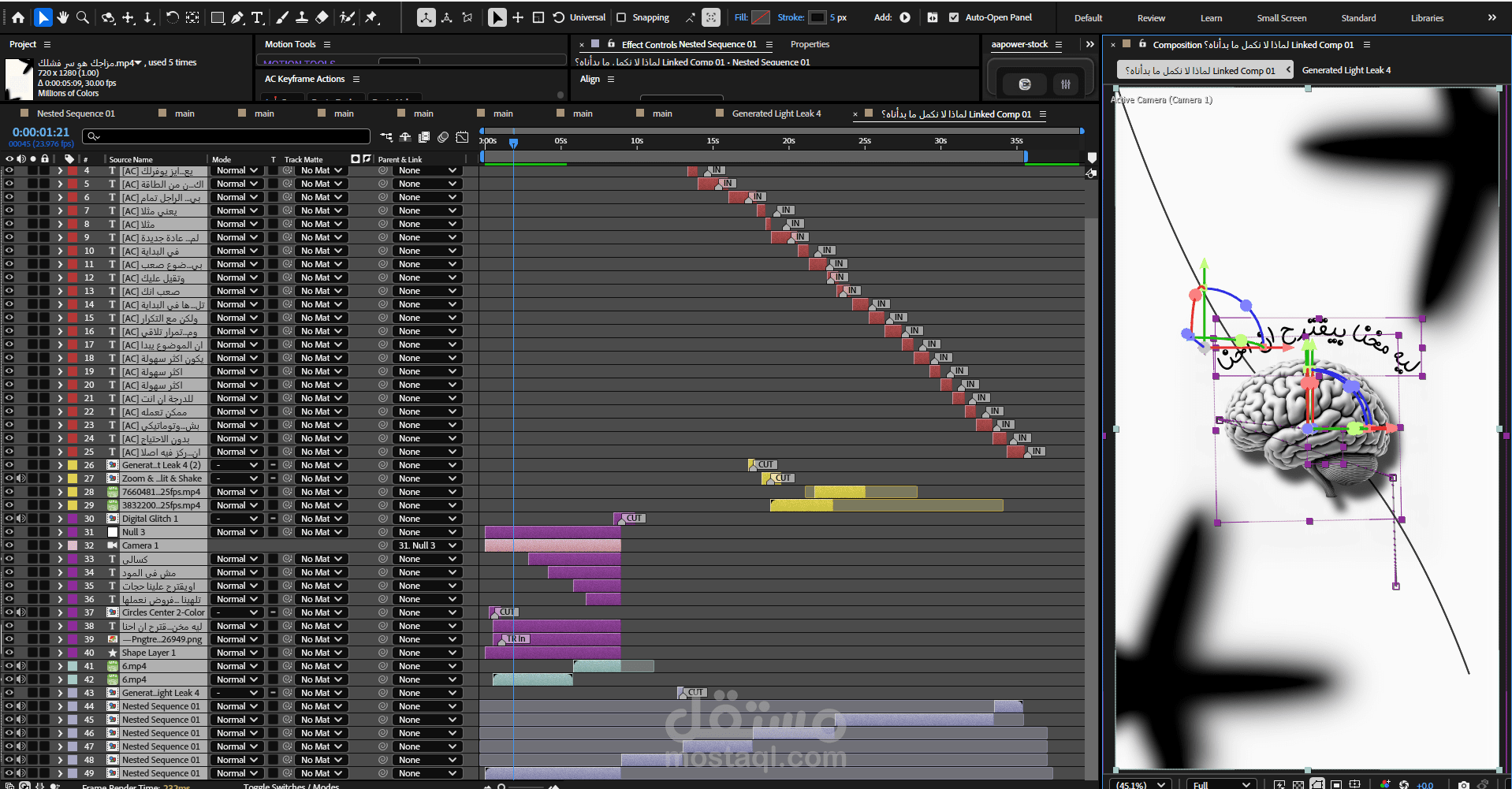Open the AC Keyframe Actions panel tab

point(304,79)
